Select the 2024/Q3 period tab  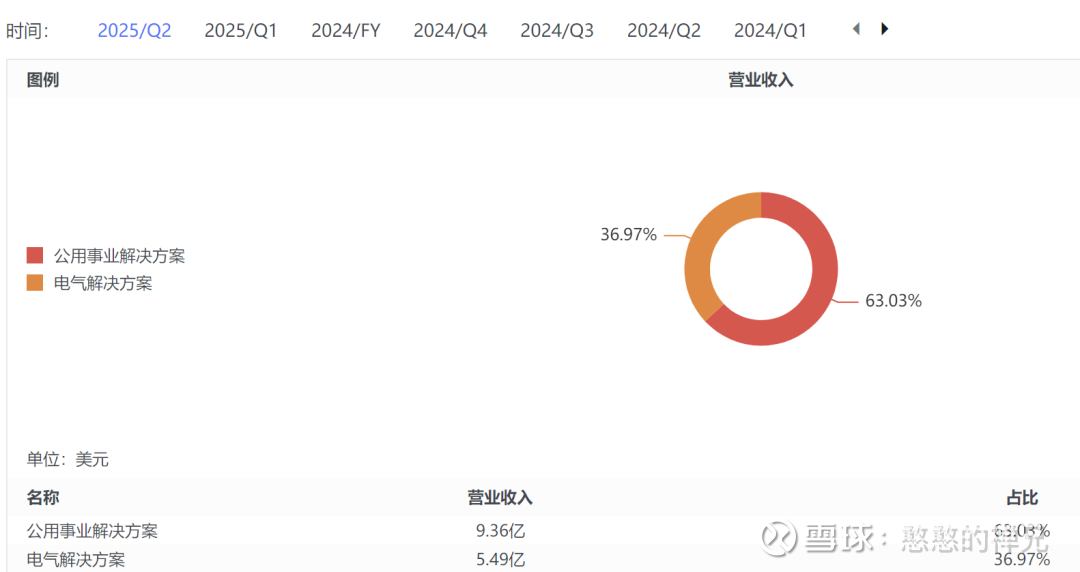click(x=557, y=31)
